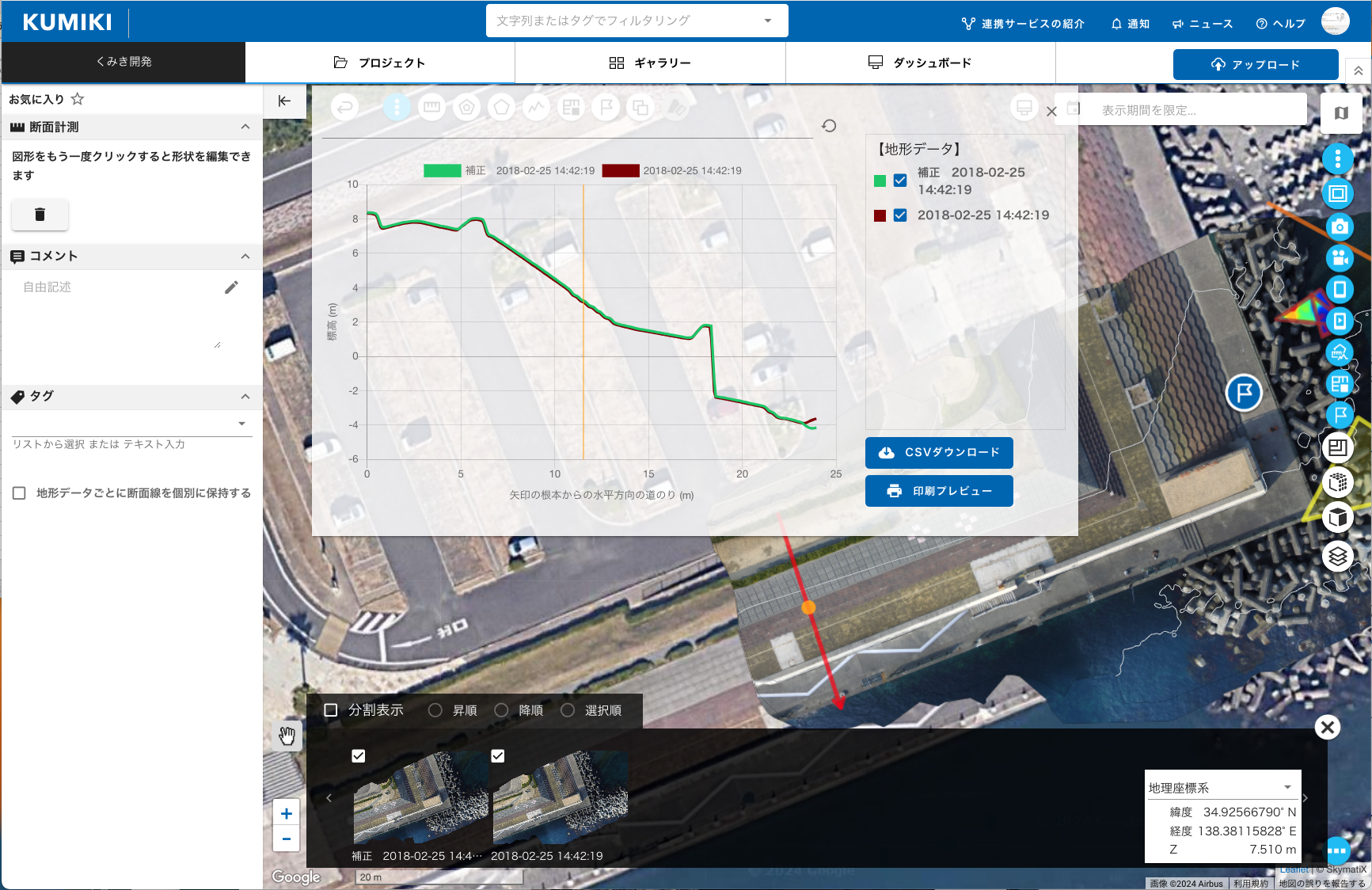1372x890 pixels.
Task: Open the layers stack icon
Action: click(x=1338, y=556)
